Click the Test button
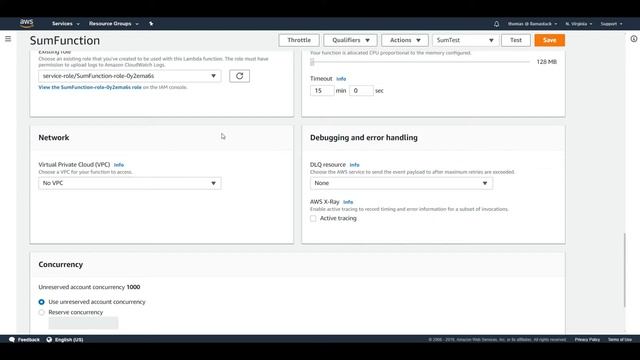 516,40
